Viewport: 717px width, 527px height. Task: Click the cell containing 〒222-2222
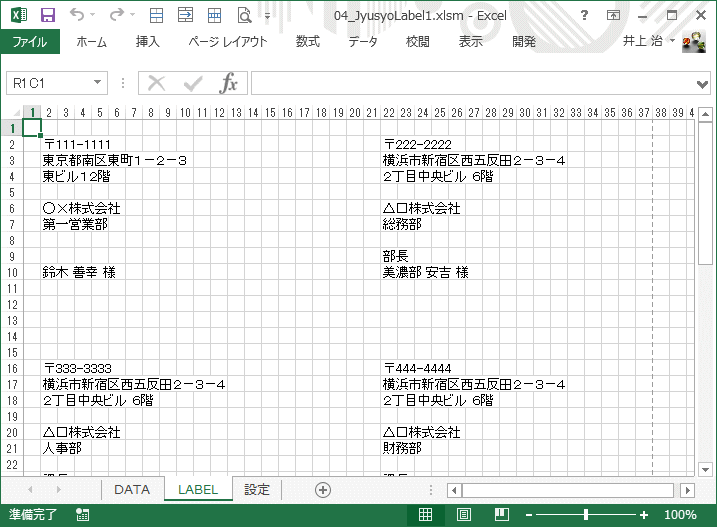417,145
